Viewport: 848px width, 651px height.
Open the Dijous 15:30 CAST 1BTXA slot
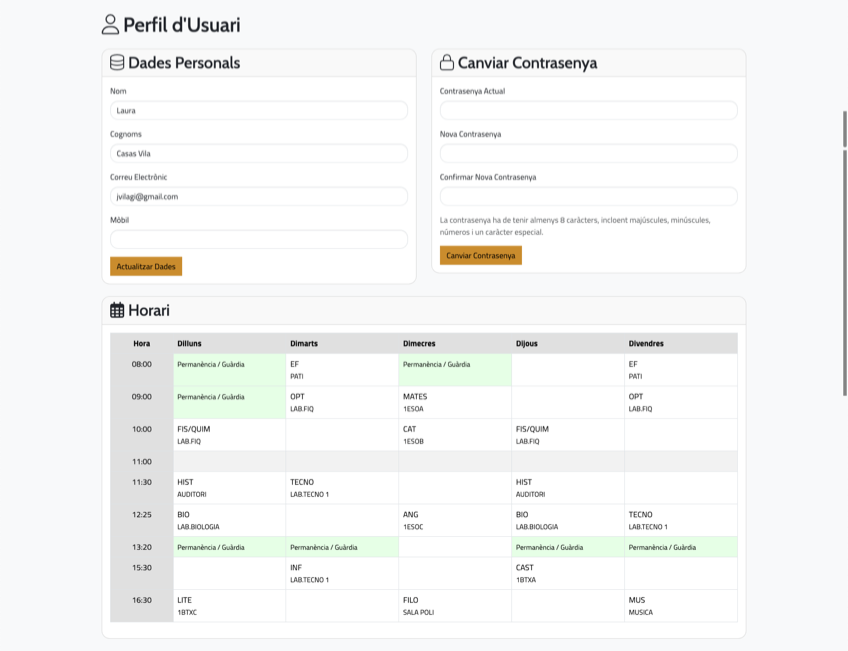point(567,573)
